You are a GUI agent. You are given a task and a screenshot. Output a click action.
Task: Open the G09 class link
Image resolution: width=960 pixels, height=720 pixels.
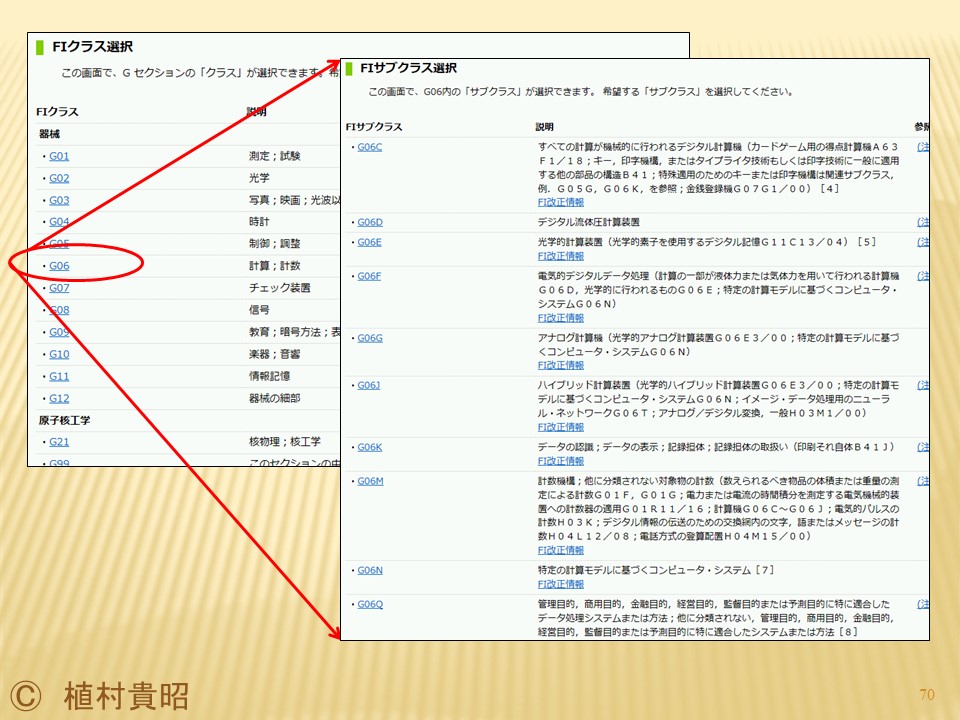[59, 332]
